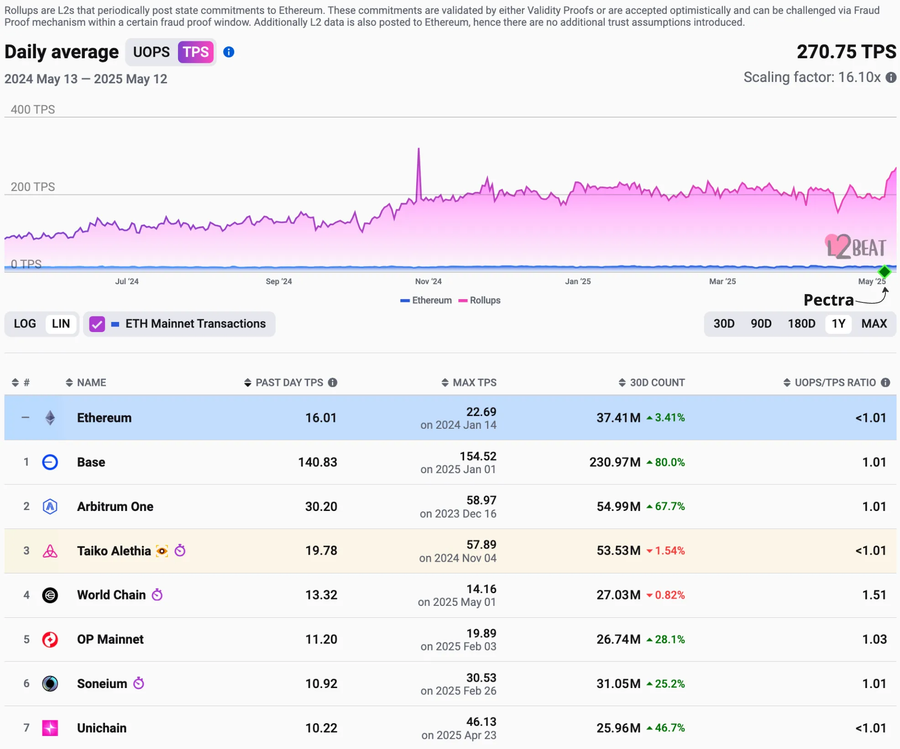Click the Base project logo icon
This screenshot has height=749, width=900.
point(50,462)
